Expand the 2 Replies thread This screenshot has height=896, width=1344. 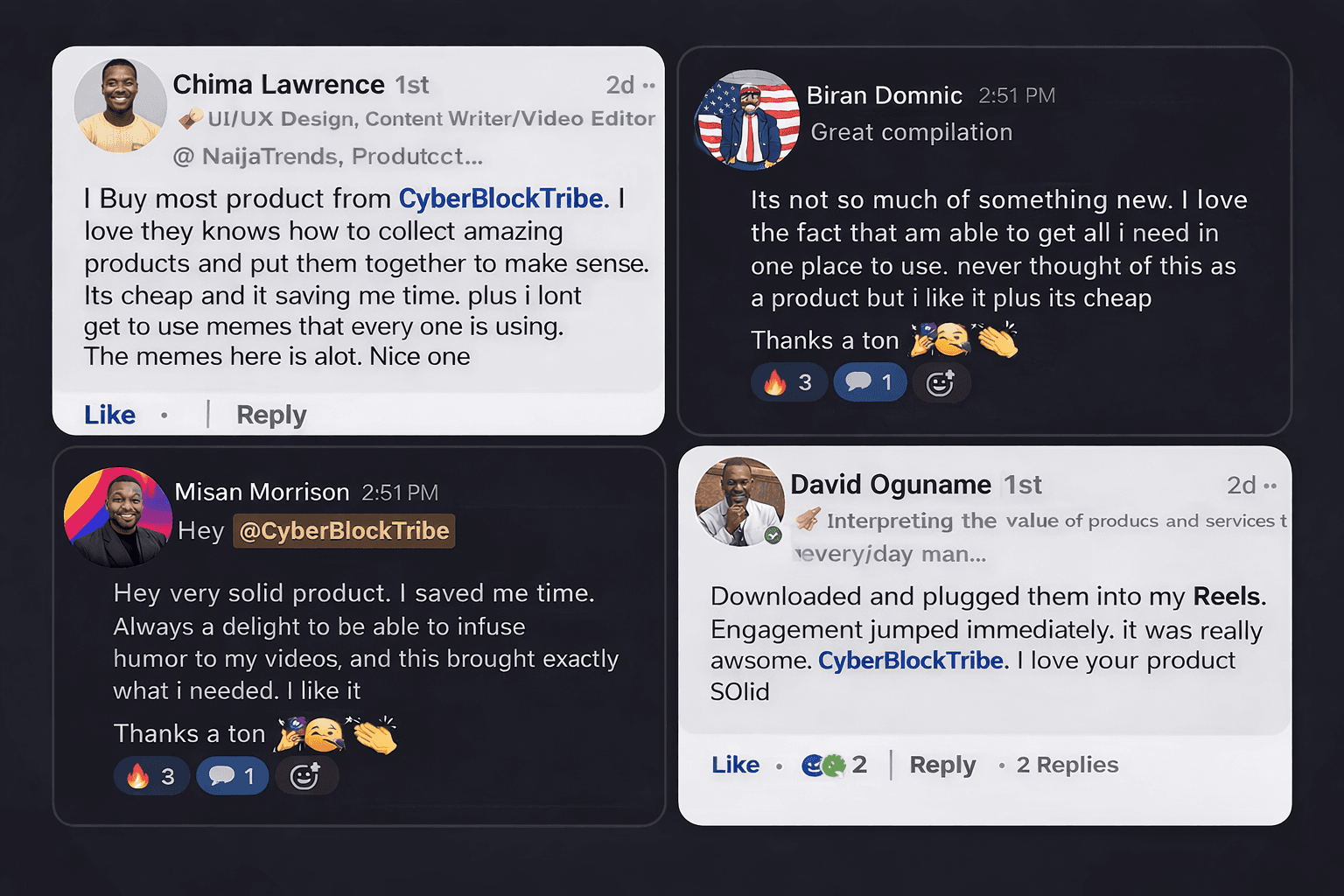point(1067,765)
